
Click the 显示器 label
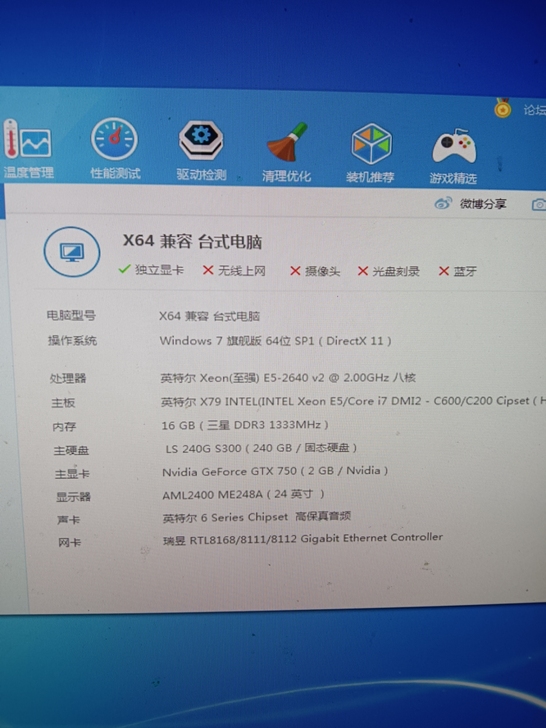point(73,497)
